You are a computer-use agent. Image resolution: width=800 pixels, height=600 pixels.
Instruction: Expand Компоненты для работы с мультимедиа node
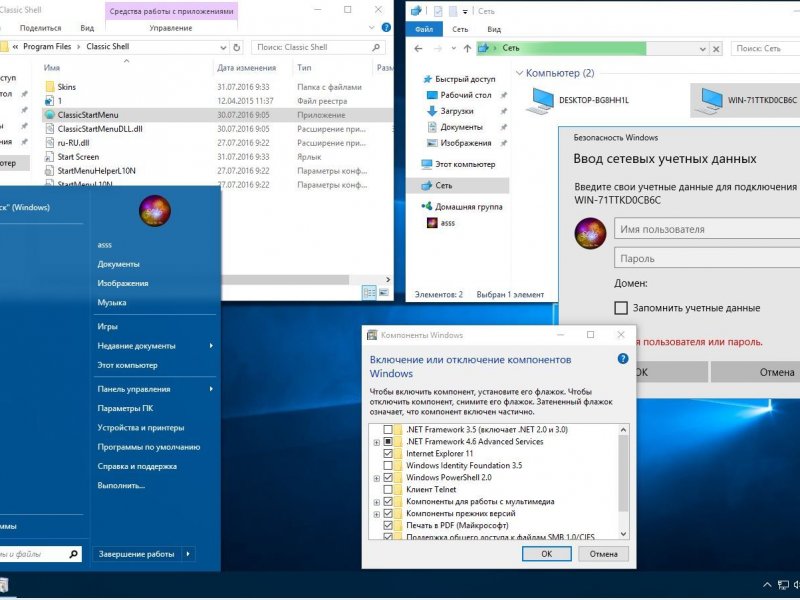377,502
